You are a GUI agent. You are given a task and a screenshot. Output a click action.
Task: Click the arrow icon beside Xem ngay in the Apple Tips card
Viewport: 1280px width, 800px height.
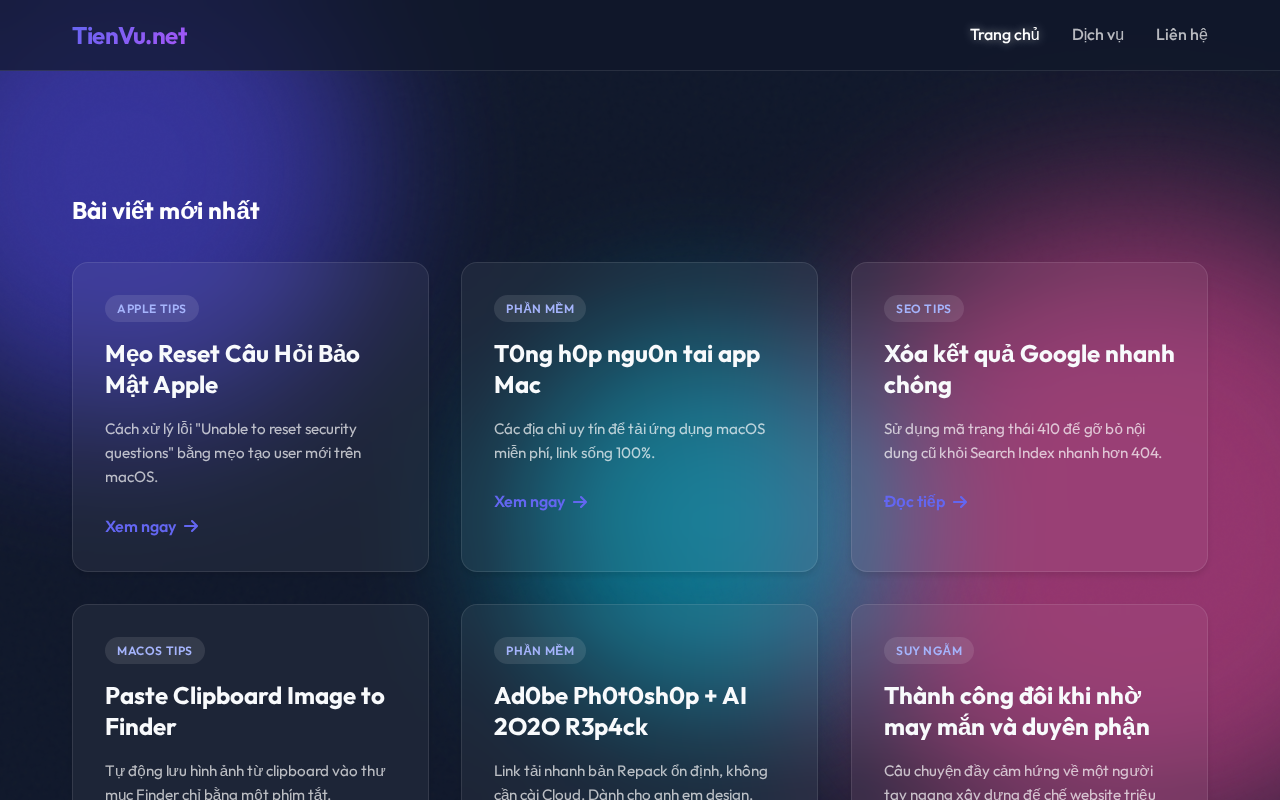(191, 526)
